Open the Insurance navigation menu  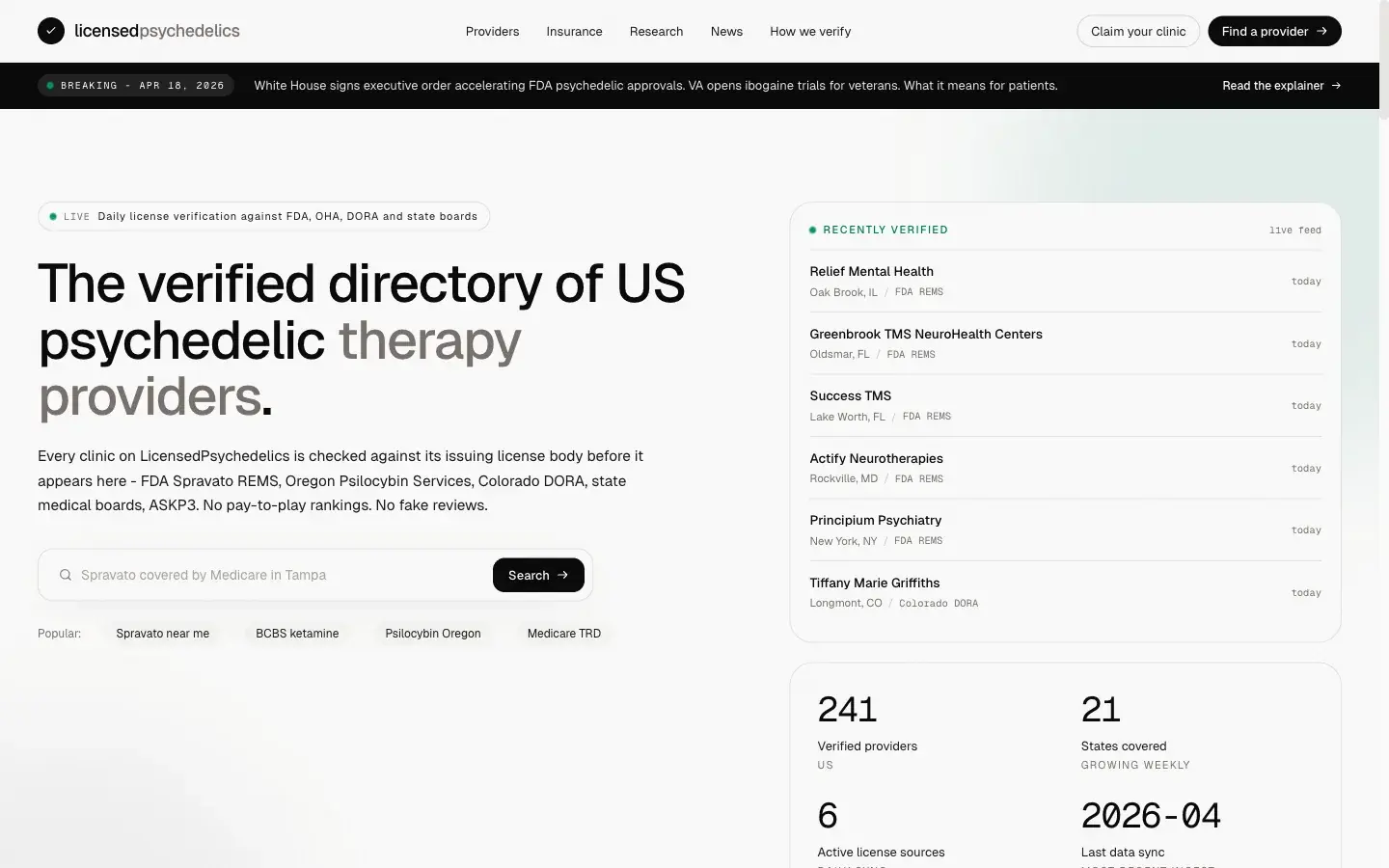(574, 31)
